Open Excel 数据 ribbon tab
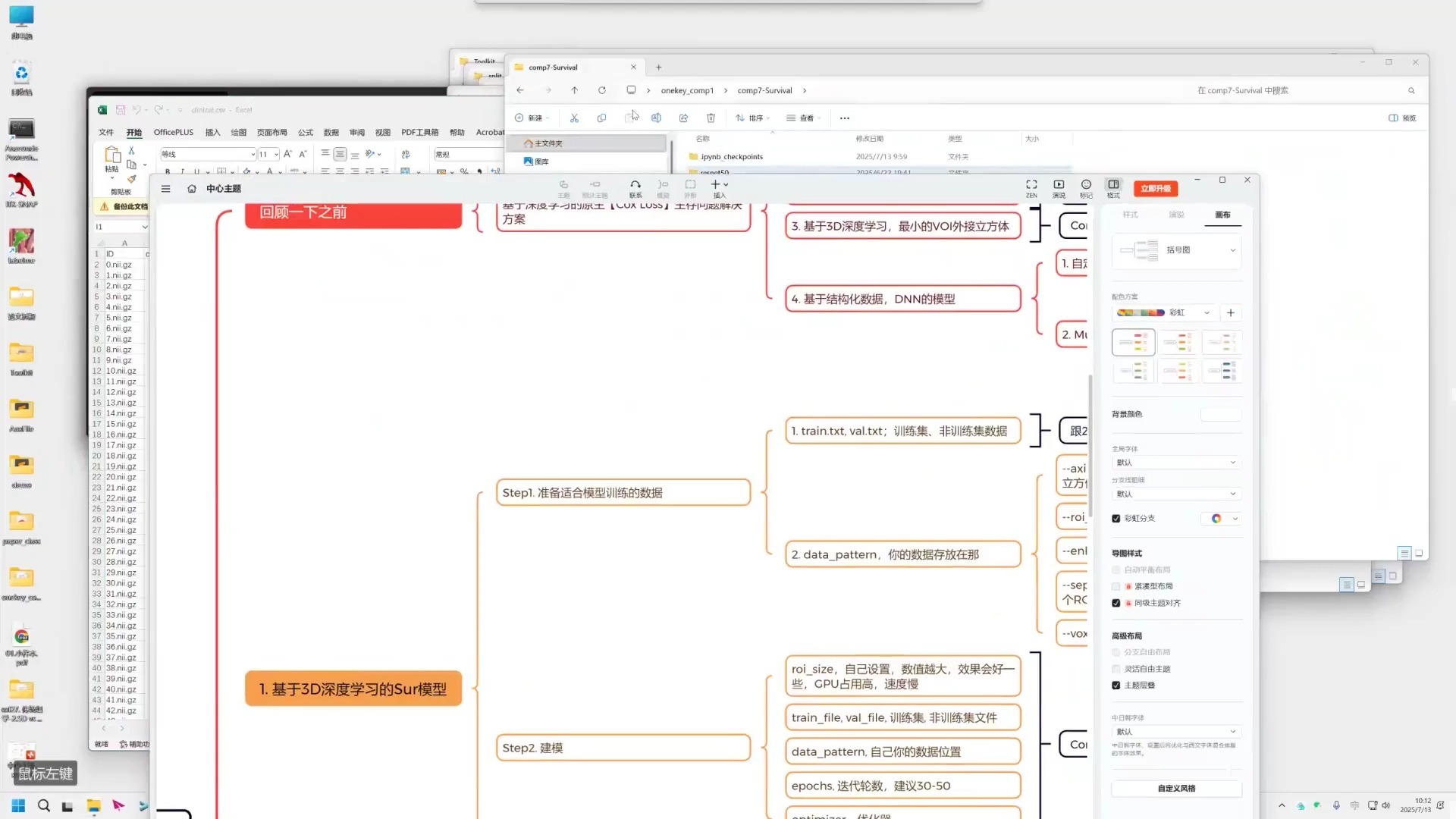Image resolution: width=1456 pixels, height=819 pixels. point(331,132)
